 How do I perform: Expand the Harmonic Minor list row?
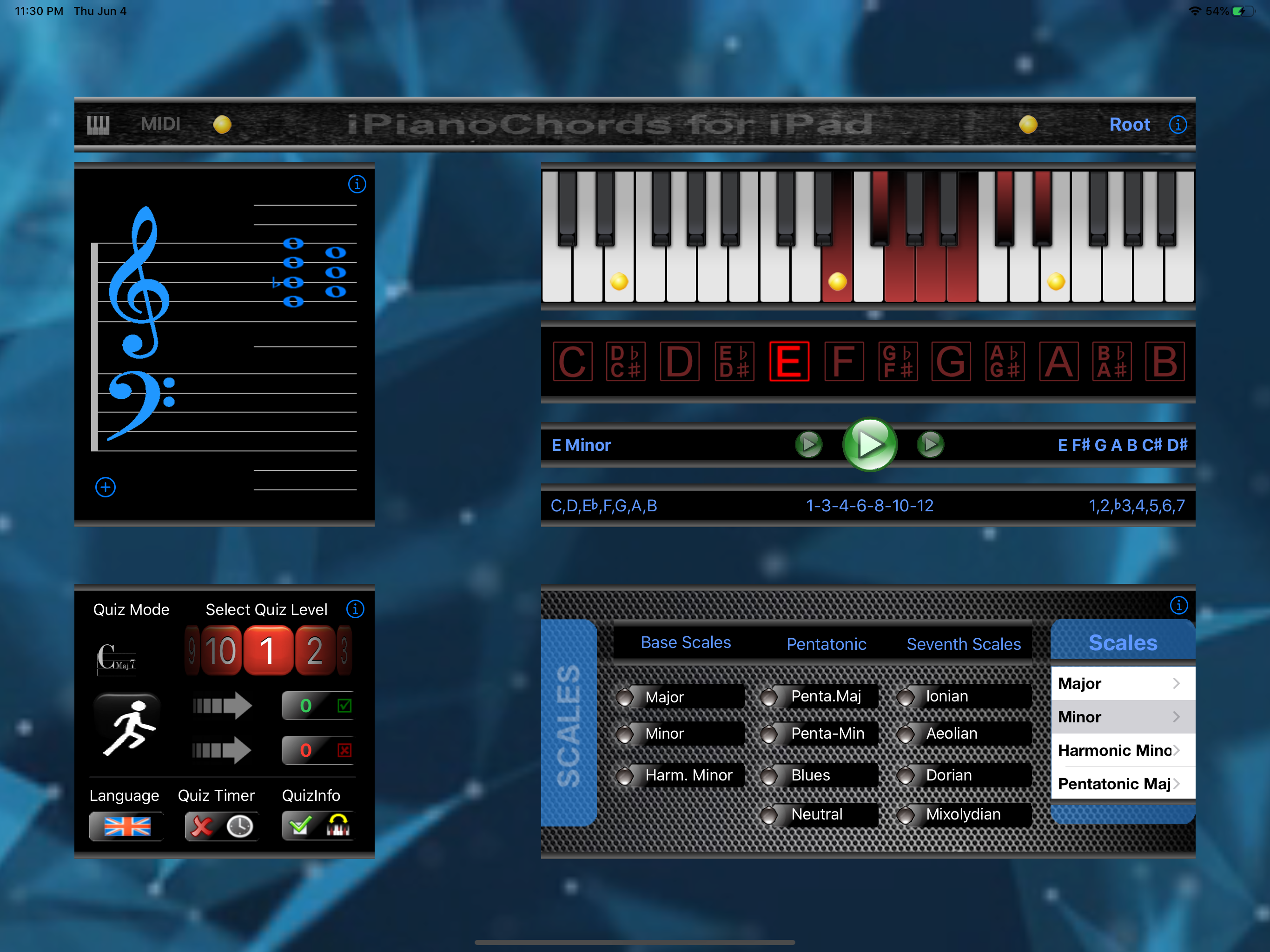(1123, 750)
